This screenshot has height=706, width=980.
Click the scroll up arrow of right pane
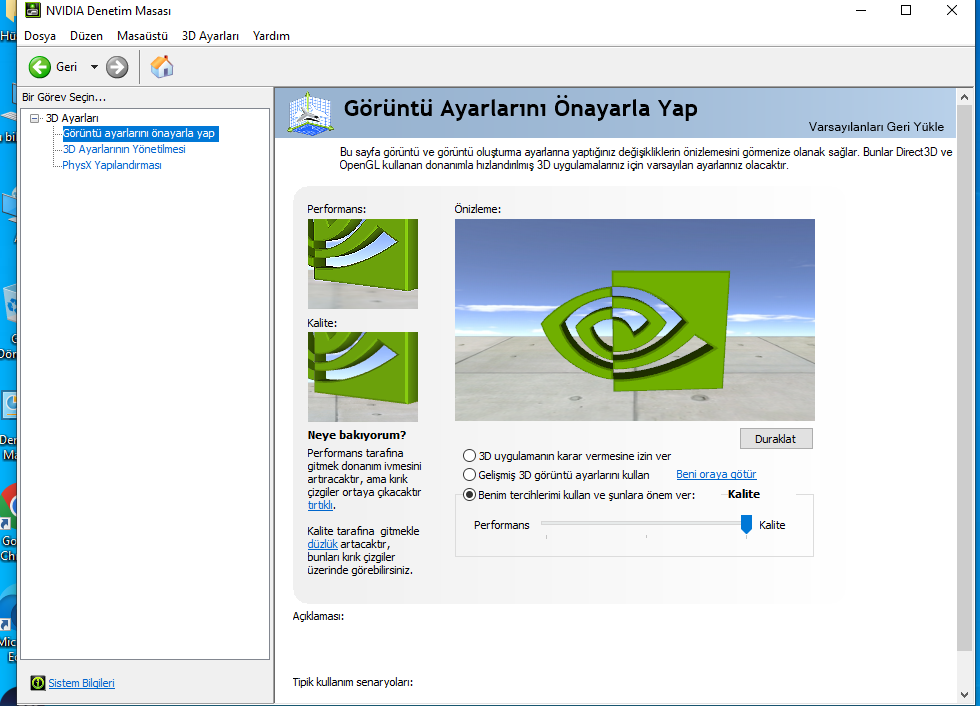coord(964,97)
